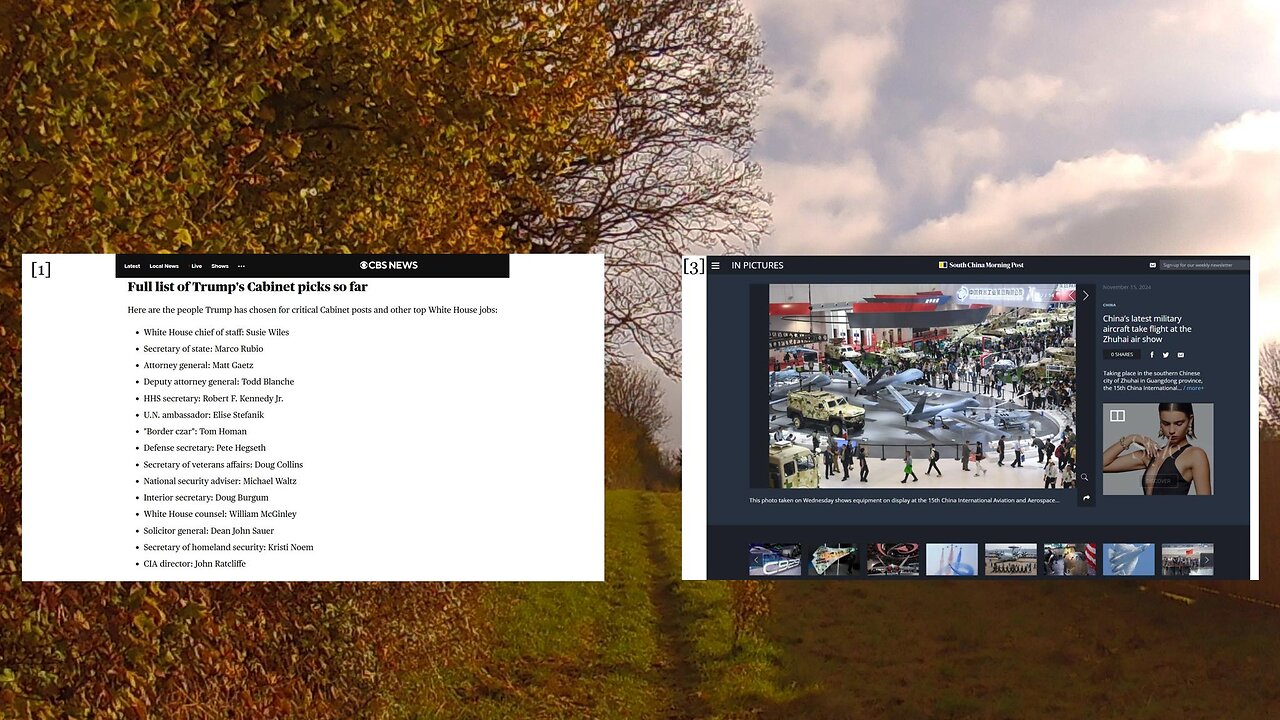
Task: Share the article on Twitter
Action: (1166, 354)
